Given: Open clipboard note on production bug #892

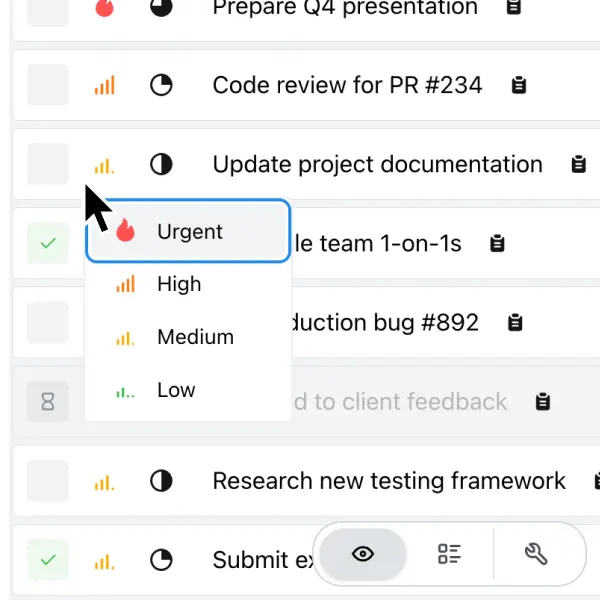Looking at the screenshot, I should click(x=515, y=323).
